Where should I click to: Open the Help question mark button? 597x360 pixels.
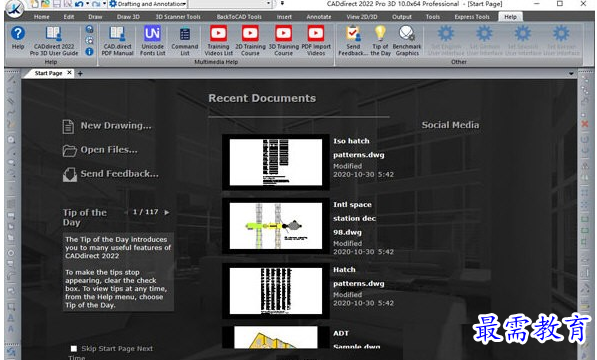18,38
